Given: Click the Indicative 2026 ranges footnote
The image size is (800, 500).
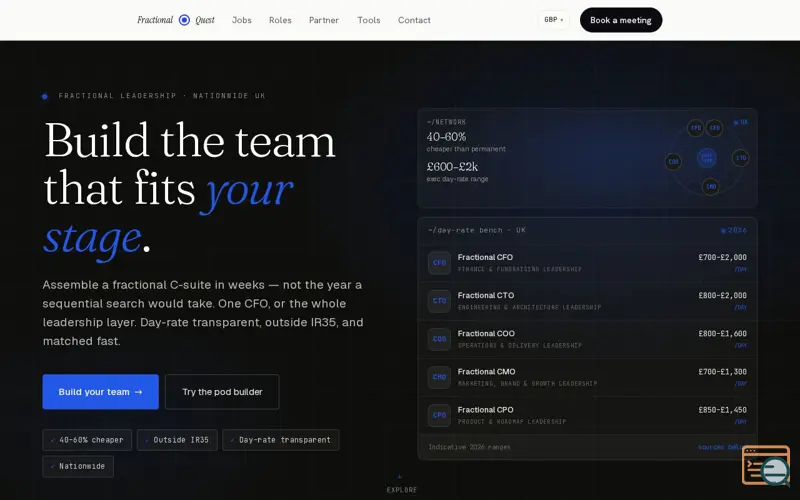Looking at the screenshot, I should click(x=469, y=447).
